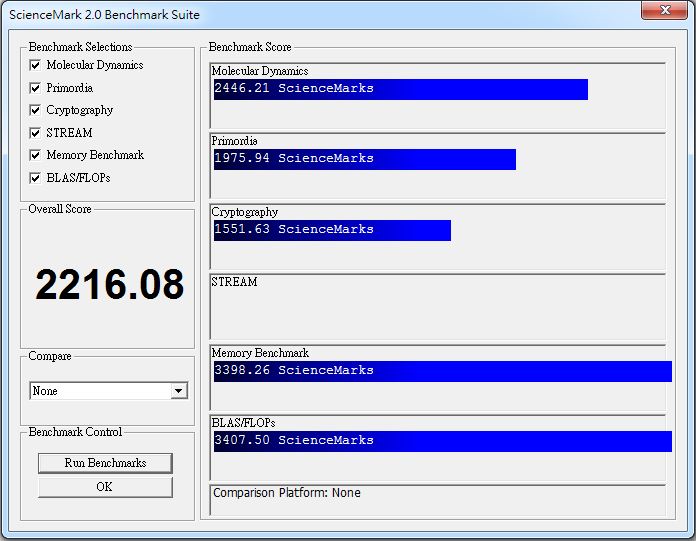Click the Run Benchmarks button
Viewport: 696px width, 541px height.
[x=105, y=463]
